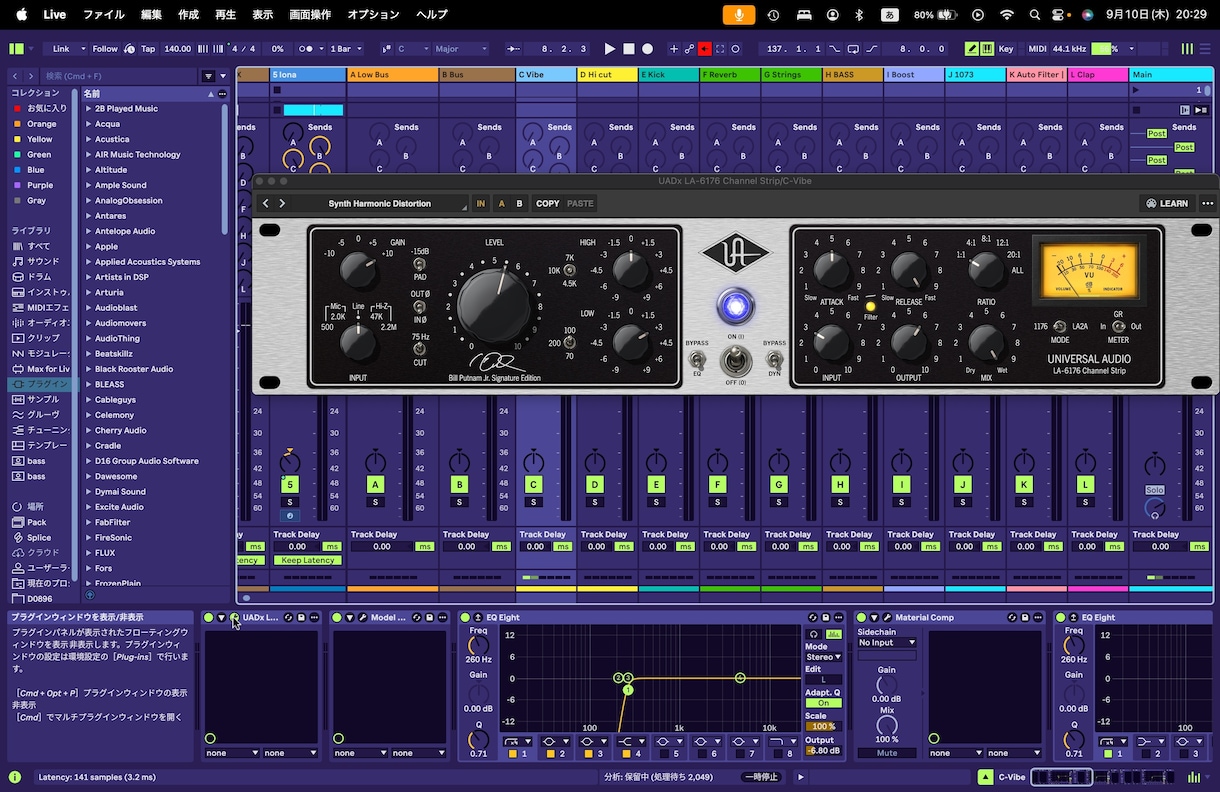Toggle Track Activator for track C
This screenshot has width=1220, height=792.
(533, 485)
